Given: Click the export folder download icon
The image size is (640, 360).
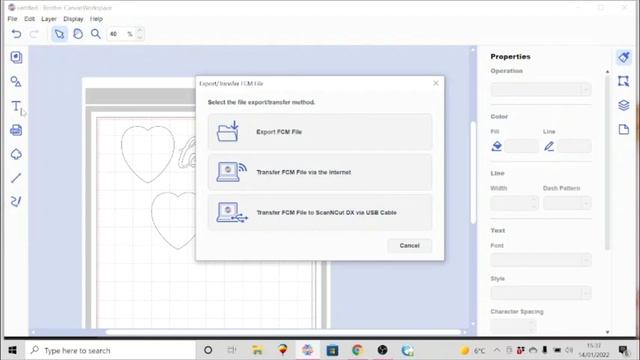Looking at the screenshot, I should [228, 131].
